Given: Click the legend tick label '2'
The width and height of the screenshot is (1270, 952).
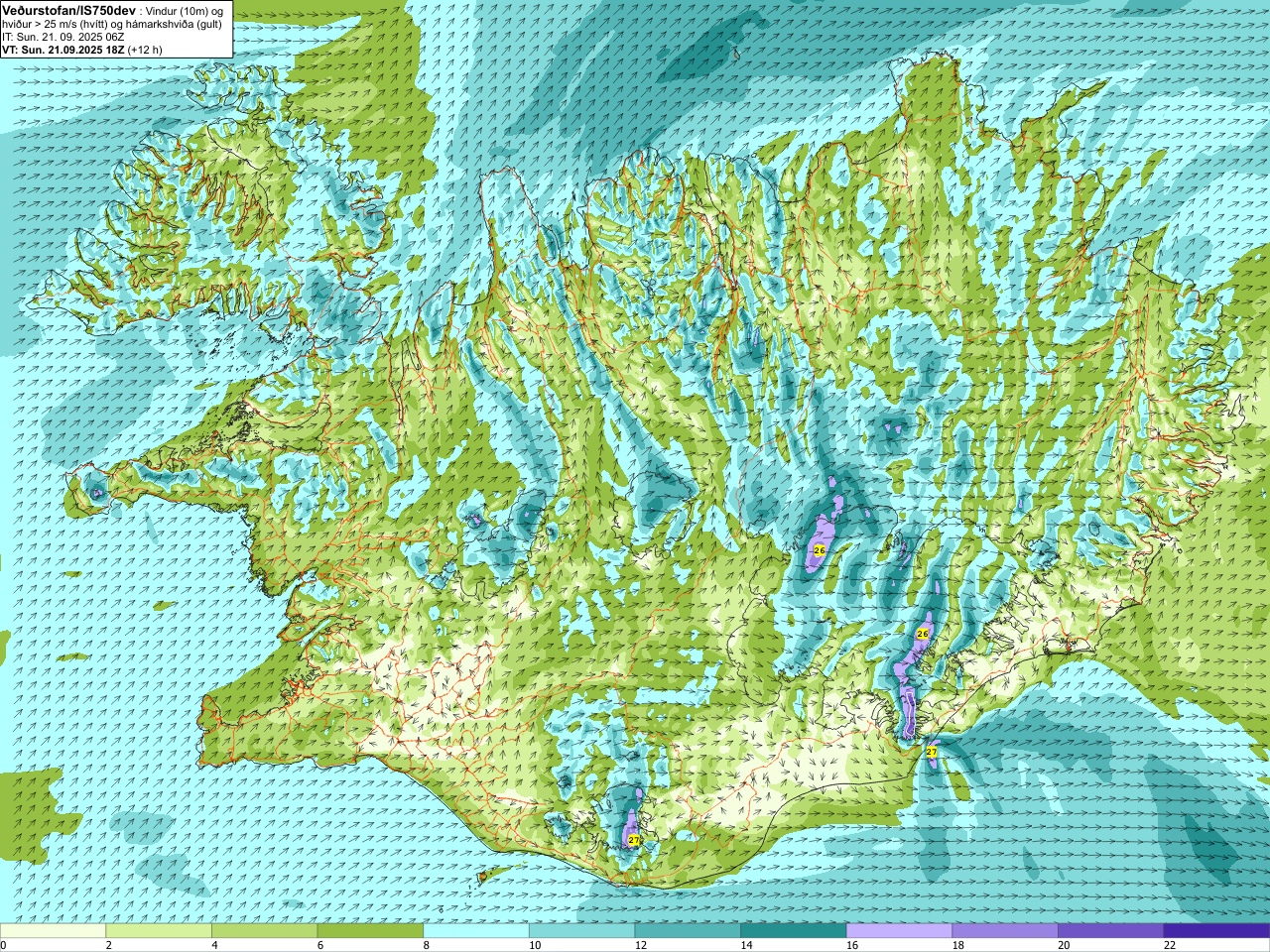Looking at the screenshot, I should [x=108, y=945].
